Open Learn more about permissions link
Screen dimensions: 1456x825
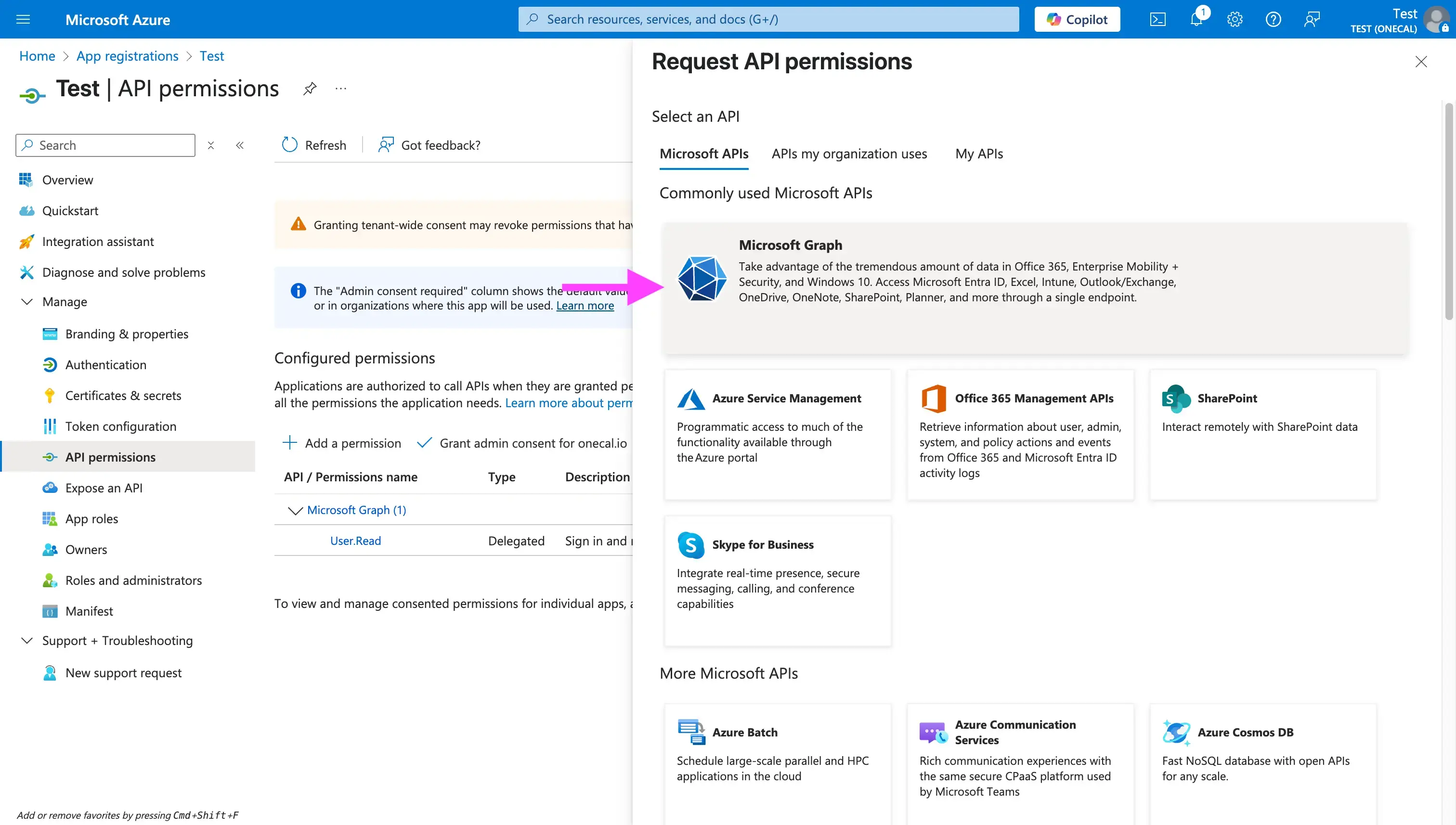point(569,403)
